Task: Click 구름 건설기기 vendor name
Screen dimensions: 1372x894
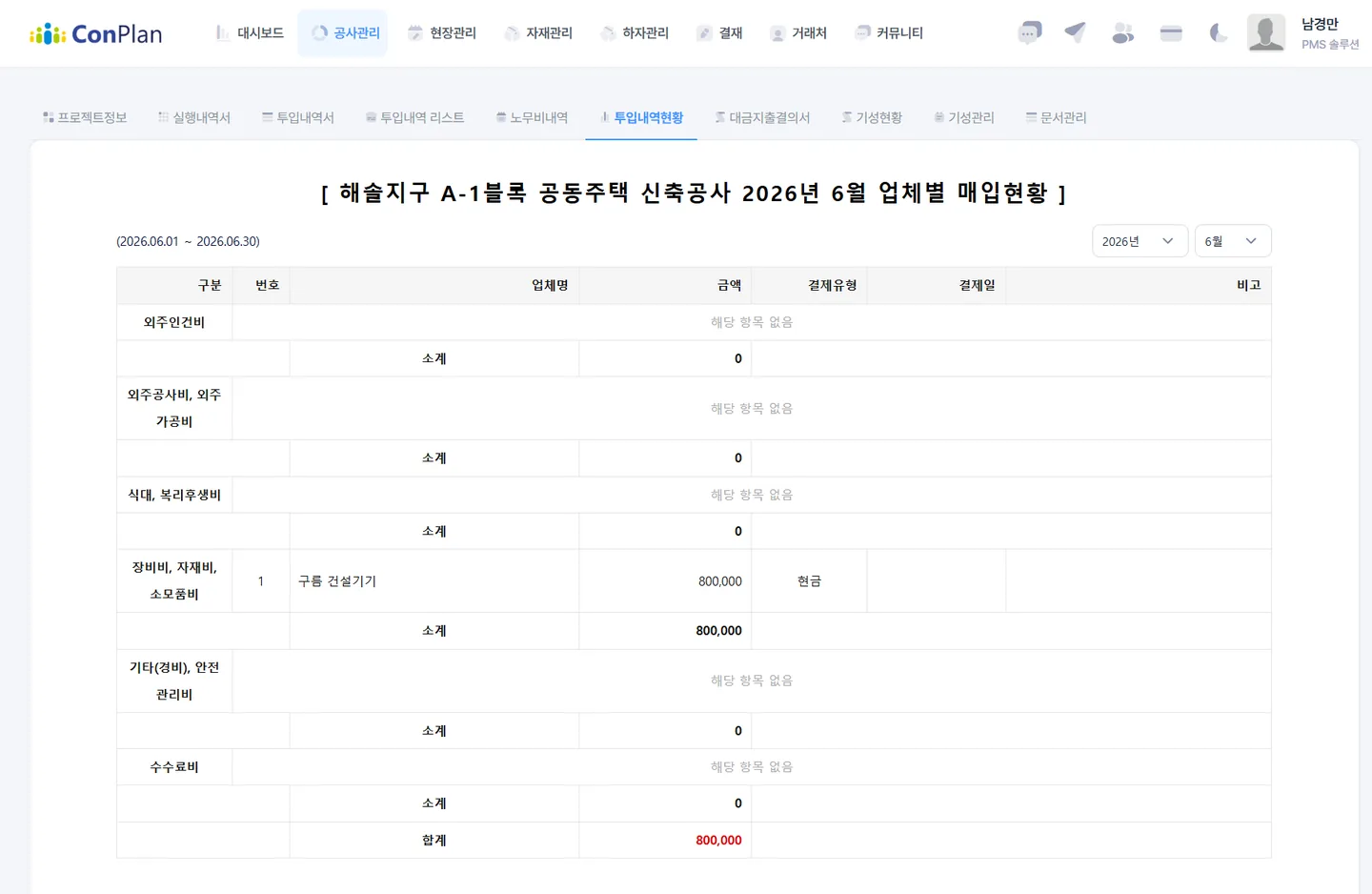Action: [337, 581]
